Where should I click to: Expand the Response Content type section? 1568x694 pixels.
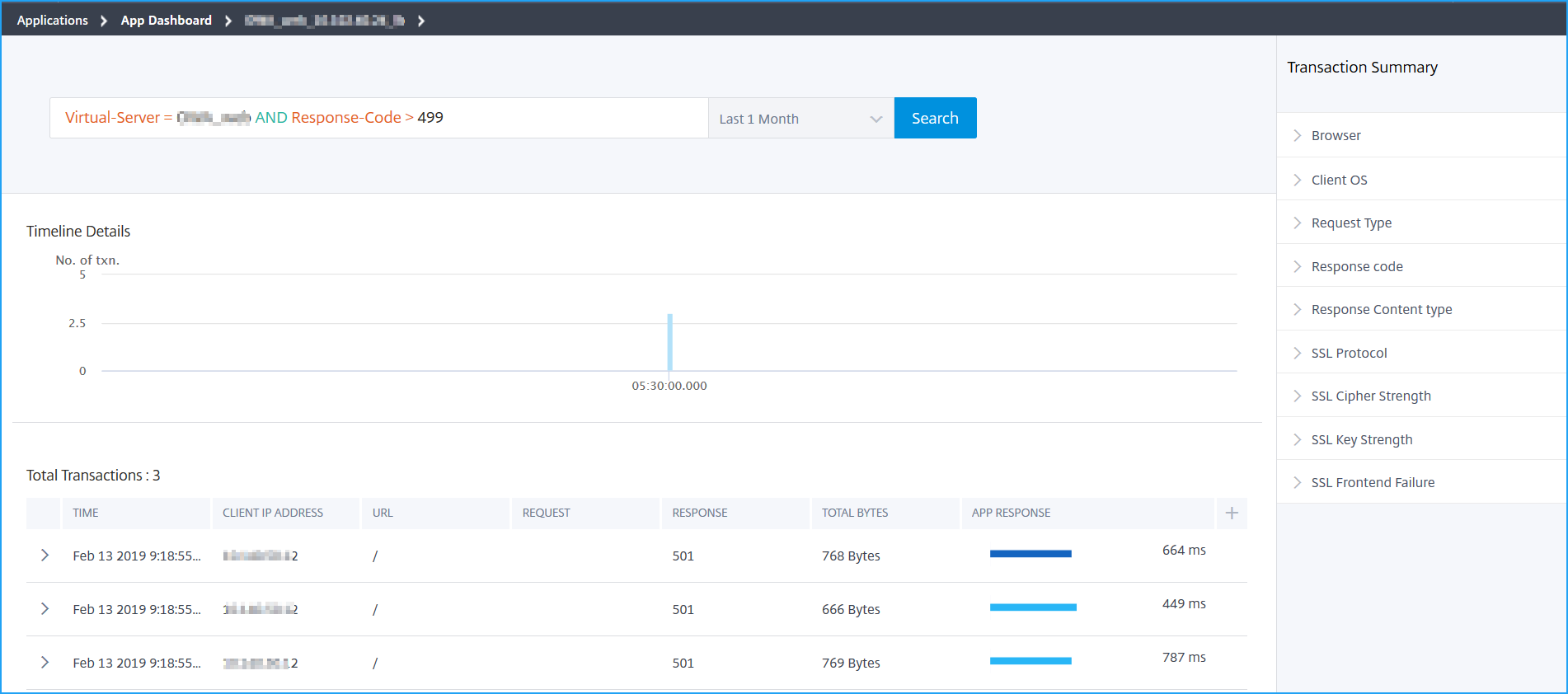(1422, 309)
